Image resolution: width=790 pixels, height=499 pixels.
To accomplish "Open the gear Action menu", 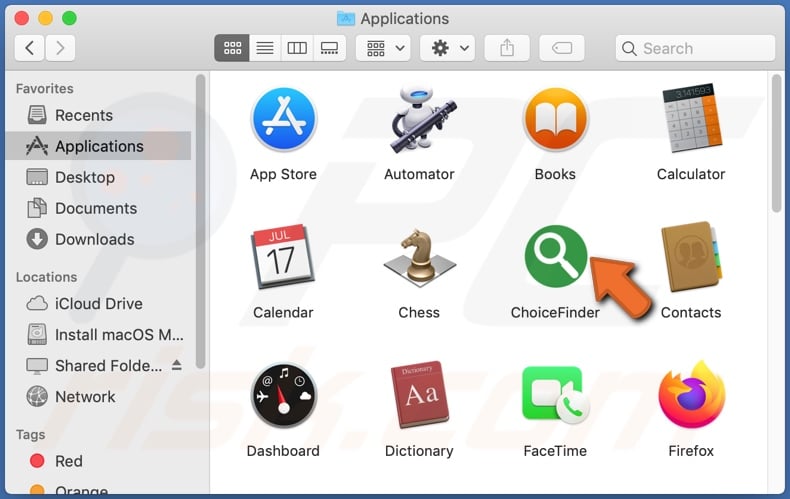I will [447, 48].
